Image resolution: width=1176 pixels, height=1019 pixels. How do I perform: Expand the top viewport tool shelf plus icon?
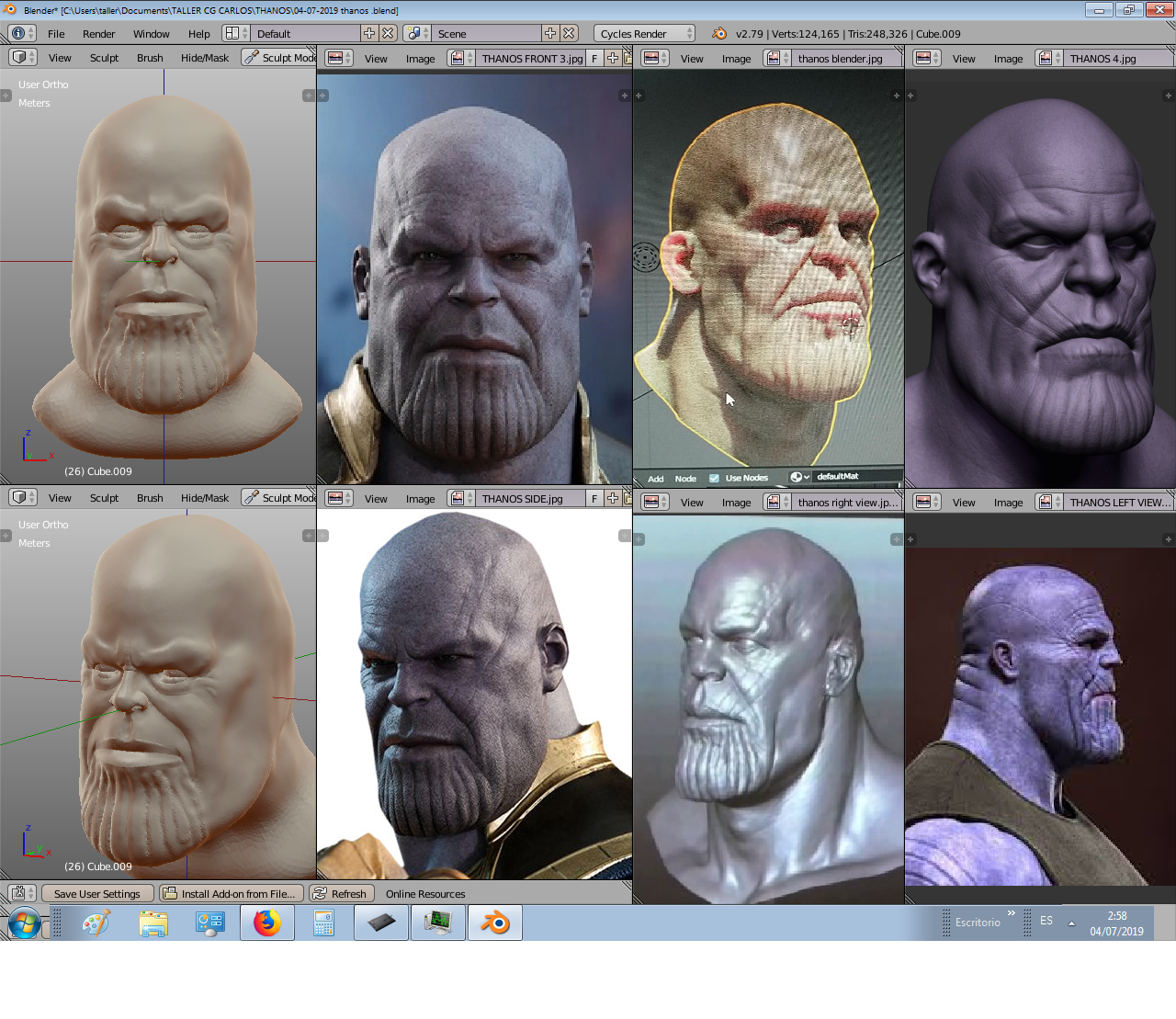6,96
